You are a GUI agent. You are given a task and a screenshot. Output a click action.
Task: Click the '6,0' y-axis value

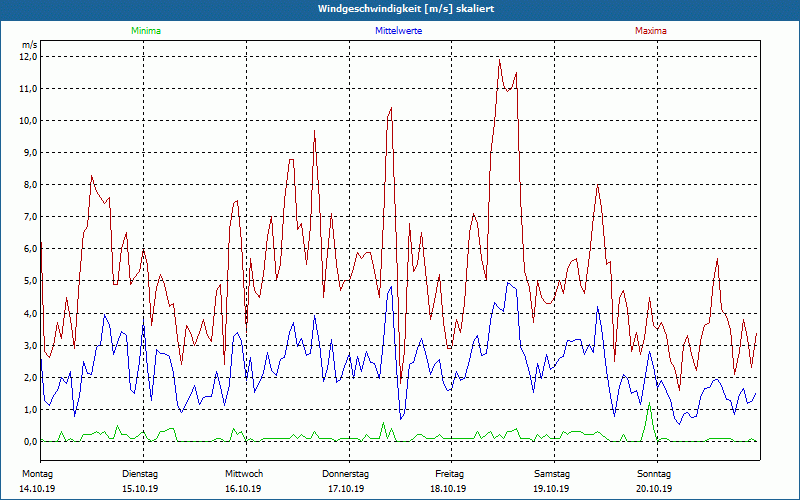[x=30, y=249]
